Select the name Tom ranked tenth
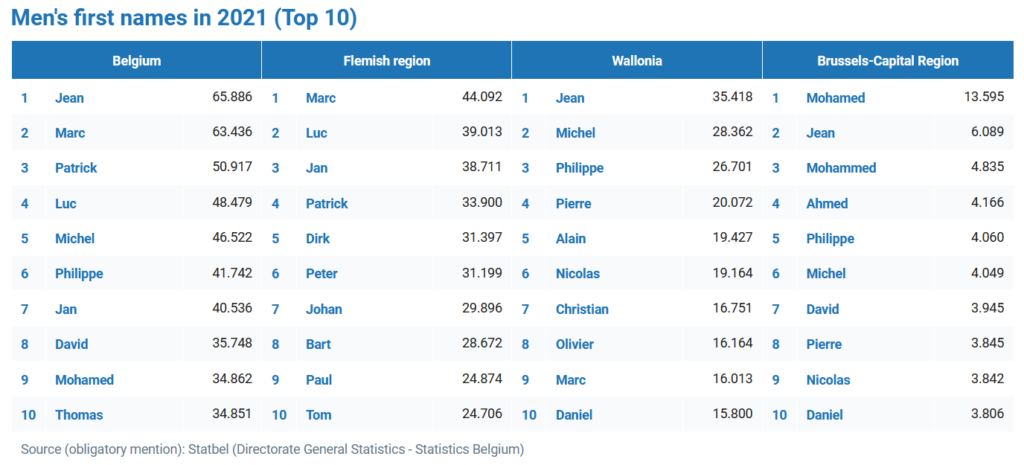 pos(318,415)
